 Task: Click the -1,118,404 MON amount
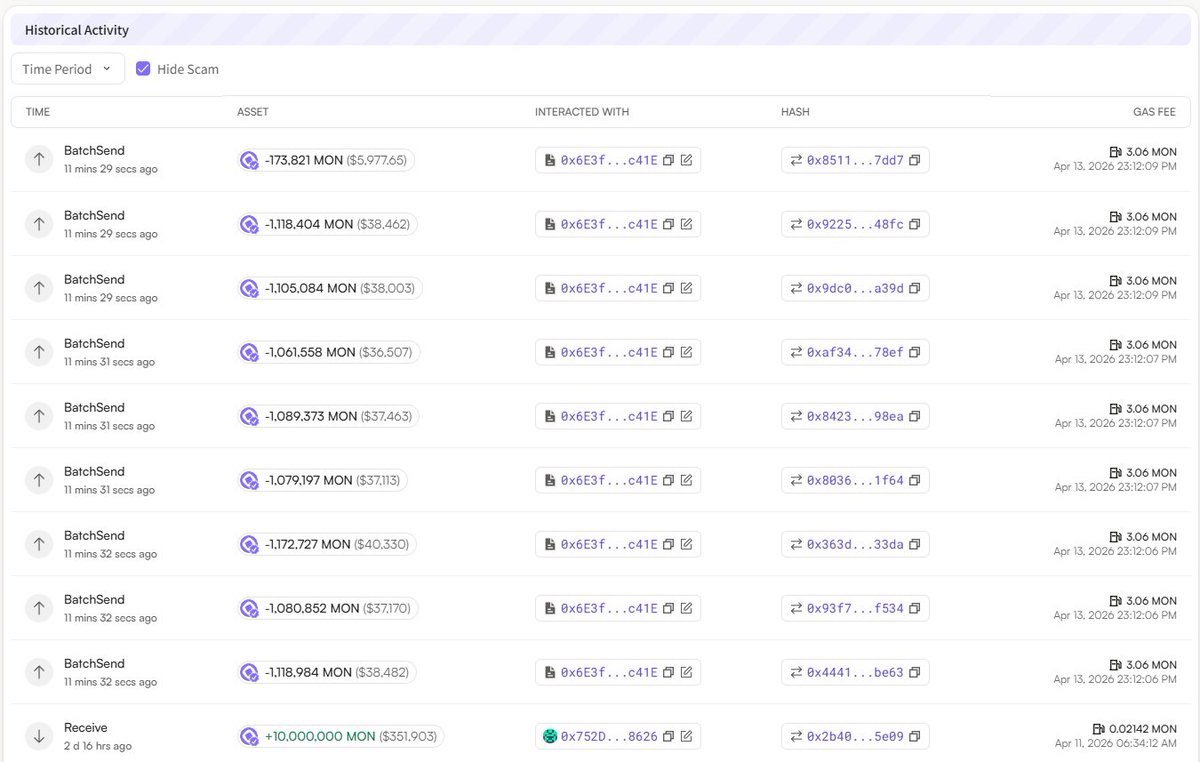point(309,224)
